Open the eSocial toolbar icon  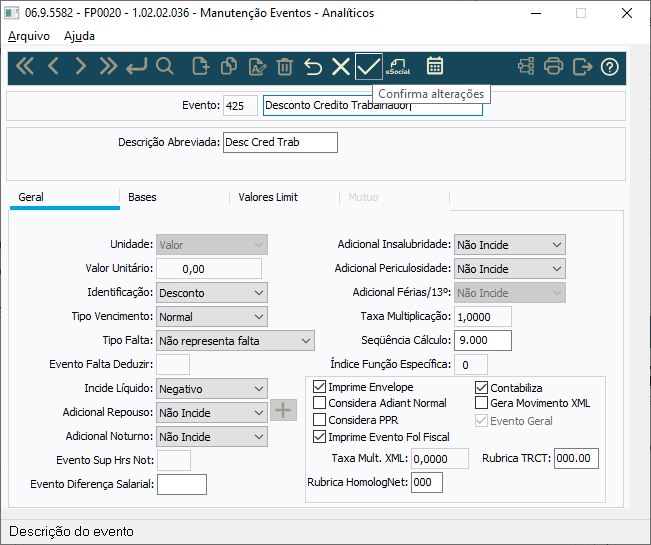click(x=398, y=67)
